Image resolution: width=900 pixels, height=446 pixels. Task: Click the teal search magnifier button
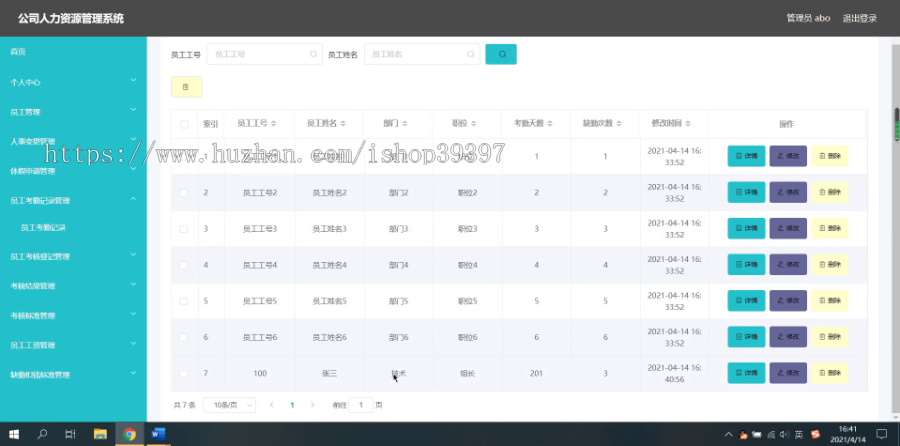[x=501, y=54]
